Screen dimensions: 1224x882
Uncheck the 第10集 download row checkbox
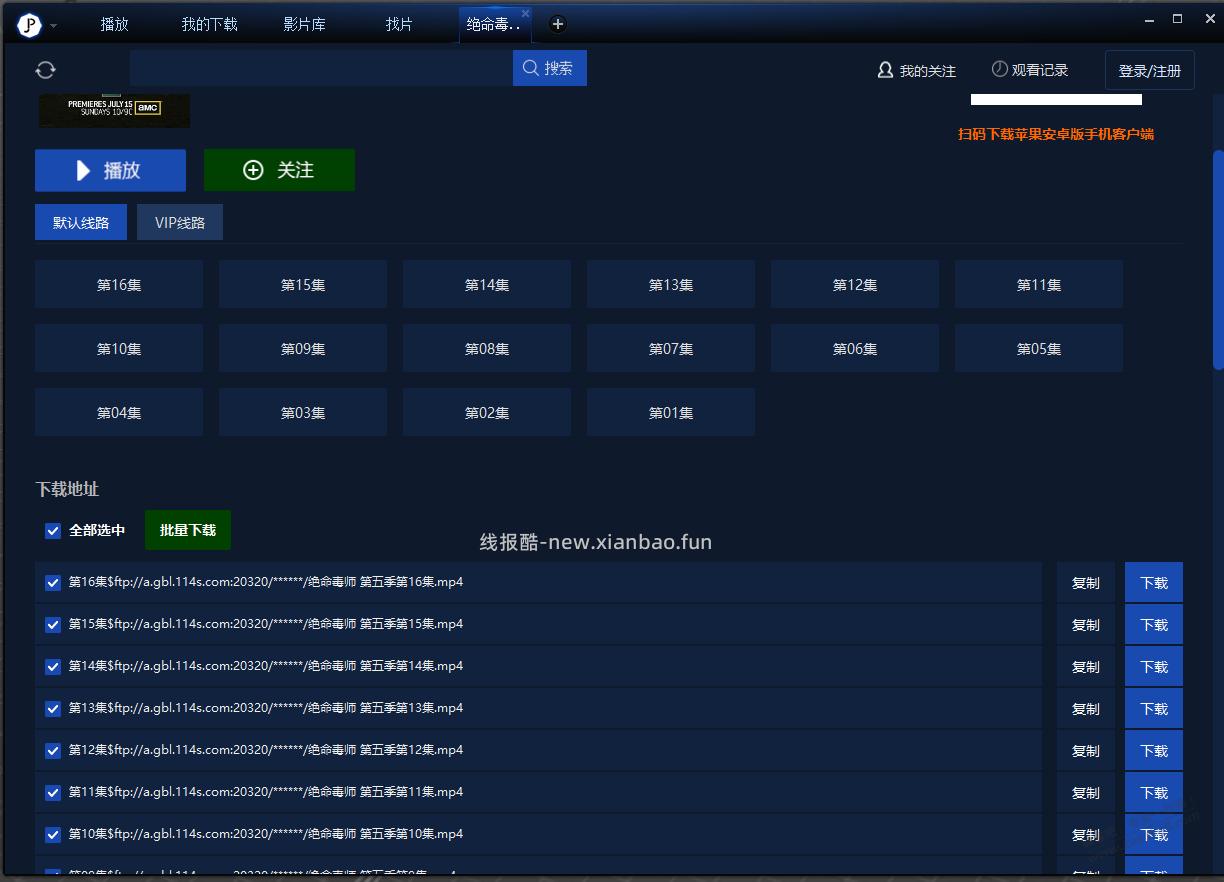coord(53,835)
